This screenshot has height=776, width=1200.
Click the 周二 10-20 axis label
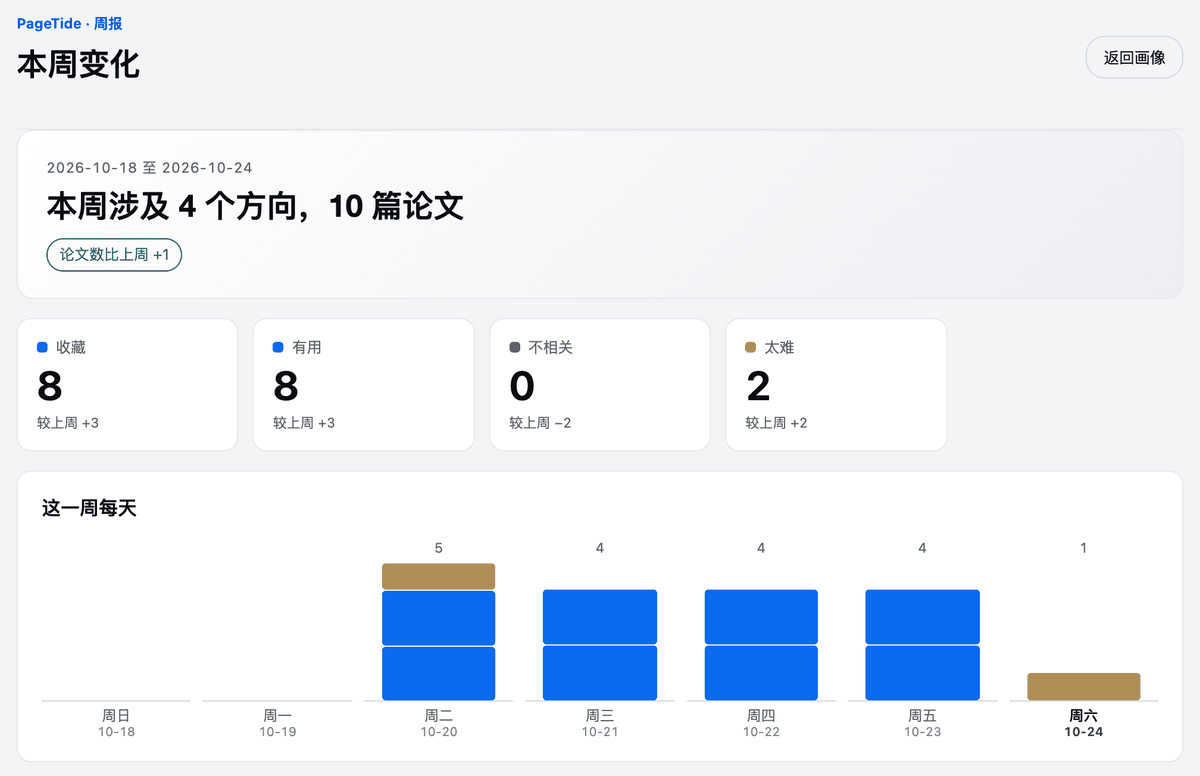tap(439, 723)
